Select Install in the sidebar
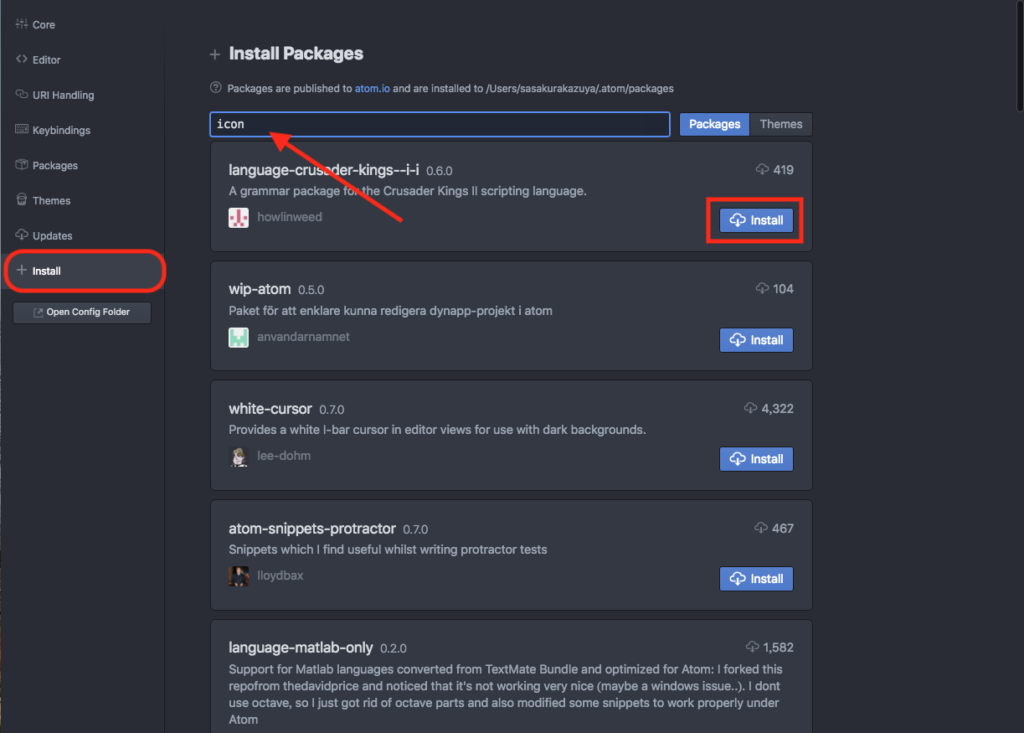 [x=84, y=270]
